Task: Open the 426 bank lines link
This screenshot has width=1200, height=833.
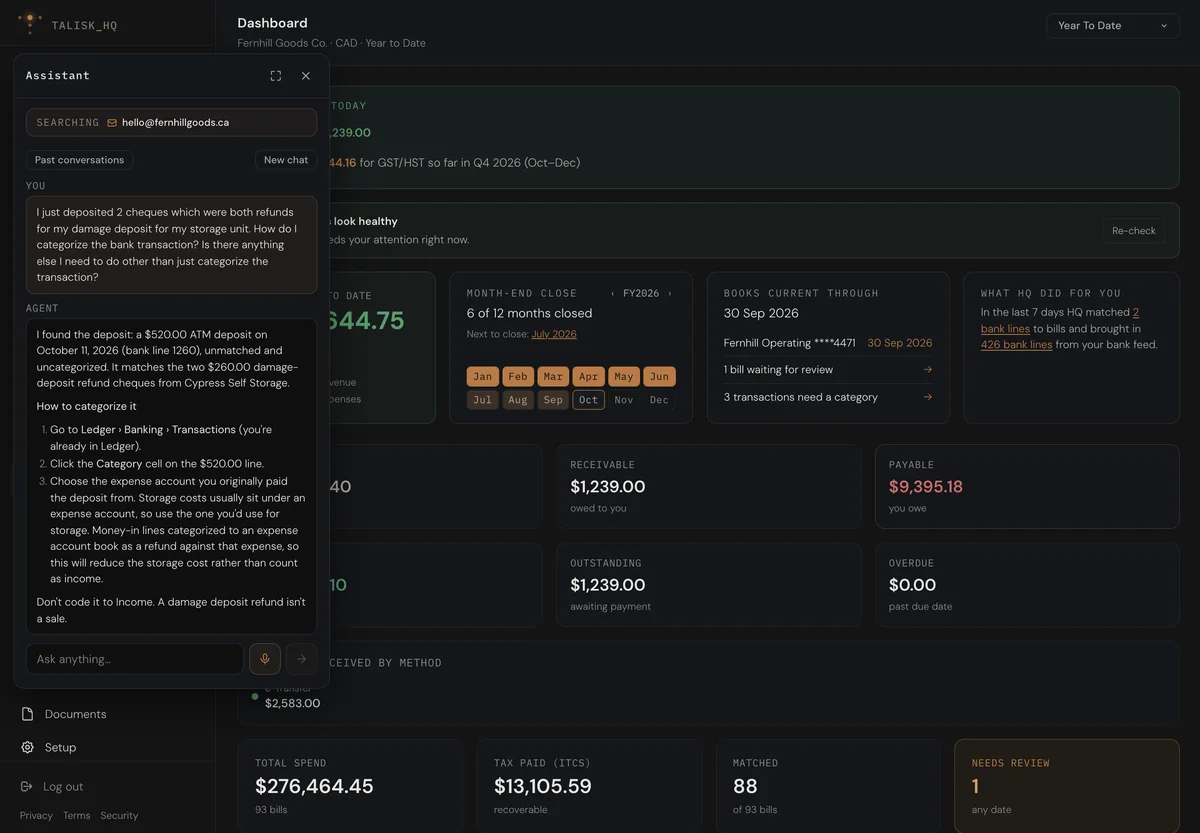Action: 1016,344
